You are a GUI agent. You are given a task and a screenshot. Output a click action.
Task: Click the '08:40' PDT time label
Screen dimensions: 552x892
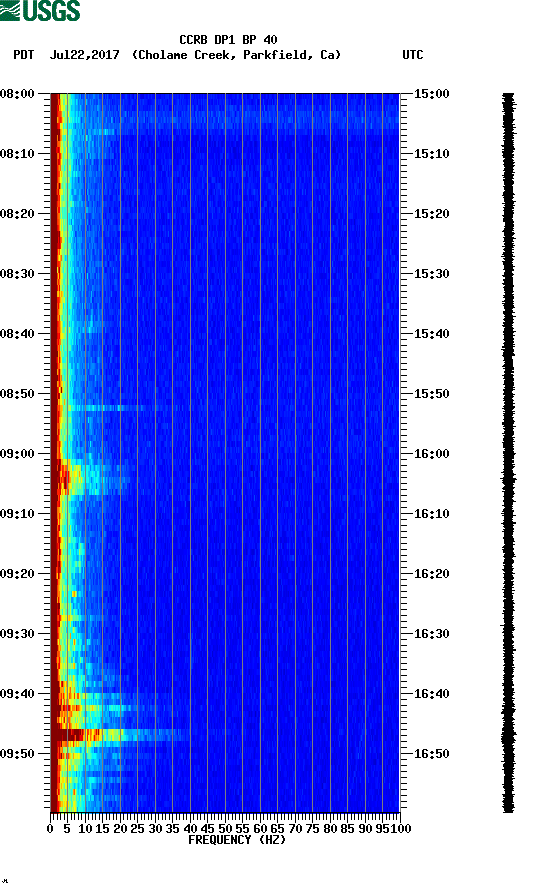[x=18, y=333]
